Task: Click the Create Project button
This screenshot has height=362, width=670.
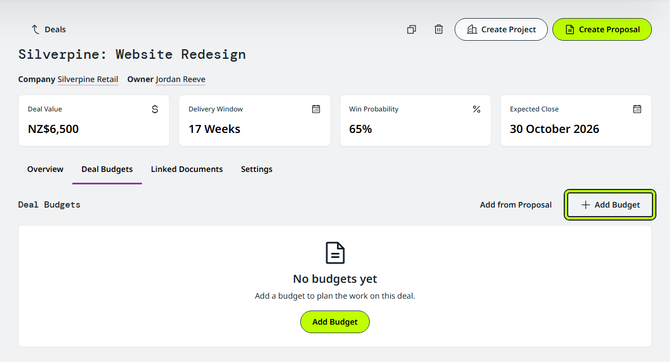Action: 501,29
